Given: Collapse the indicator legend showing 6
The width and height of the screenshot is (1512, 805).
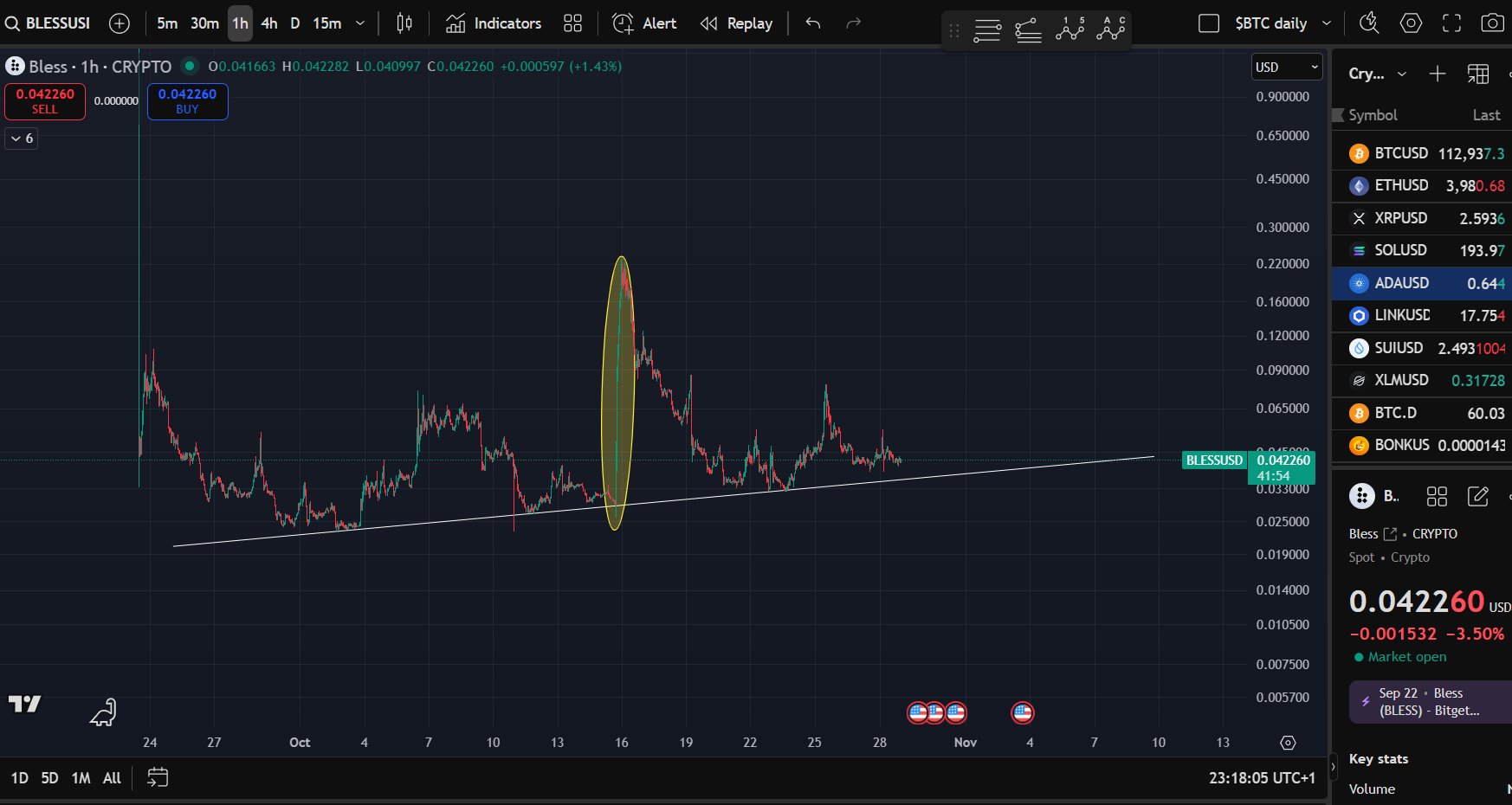Looking at the screenshot, I should (x=23, y=138).
